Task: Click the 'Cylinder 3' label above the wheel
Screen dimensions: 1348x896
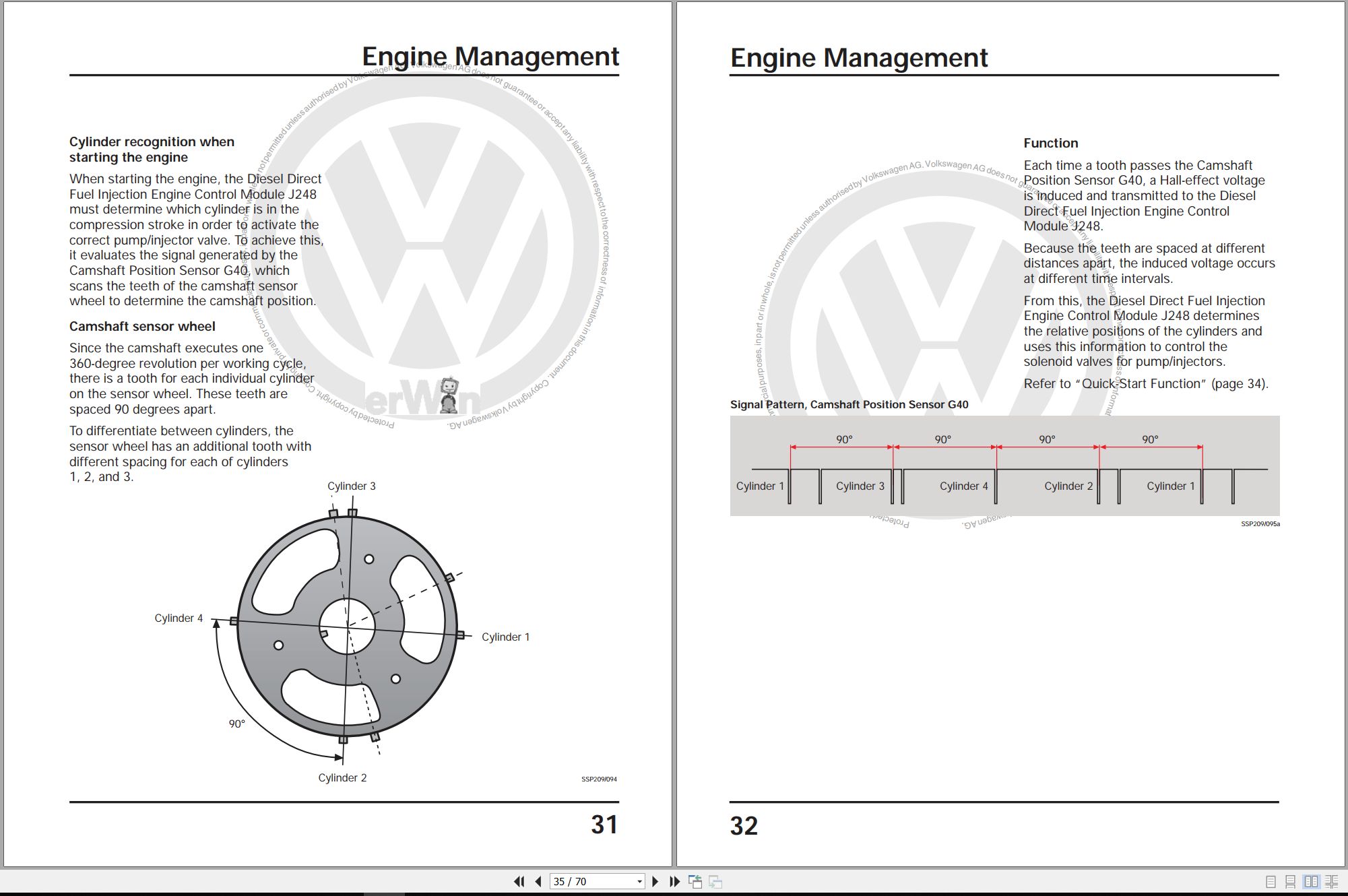Action: click(351, 486)
